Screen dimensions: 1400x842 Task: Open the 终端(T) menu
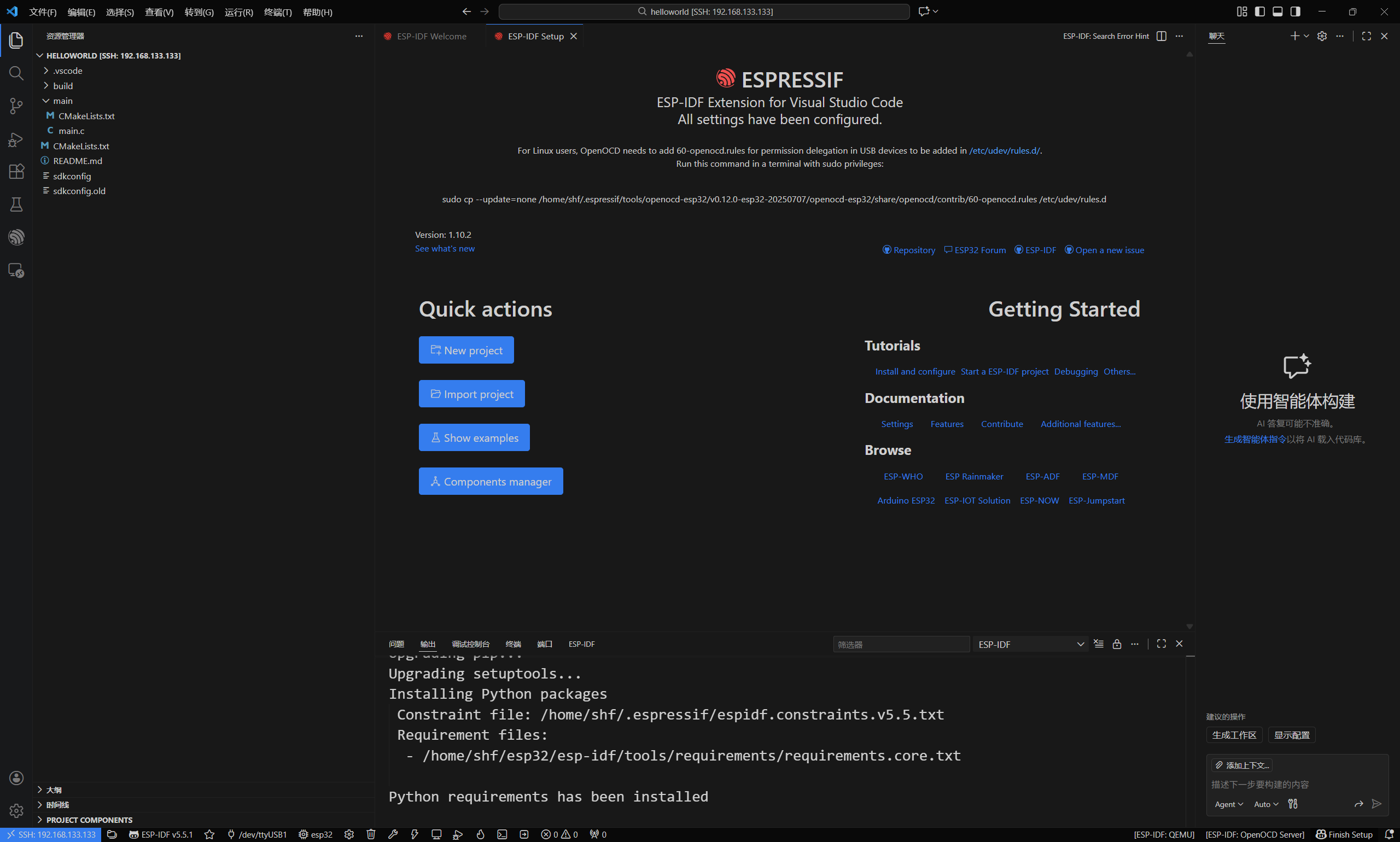click(277, 12)
